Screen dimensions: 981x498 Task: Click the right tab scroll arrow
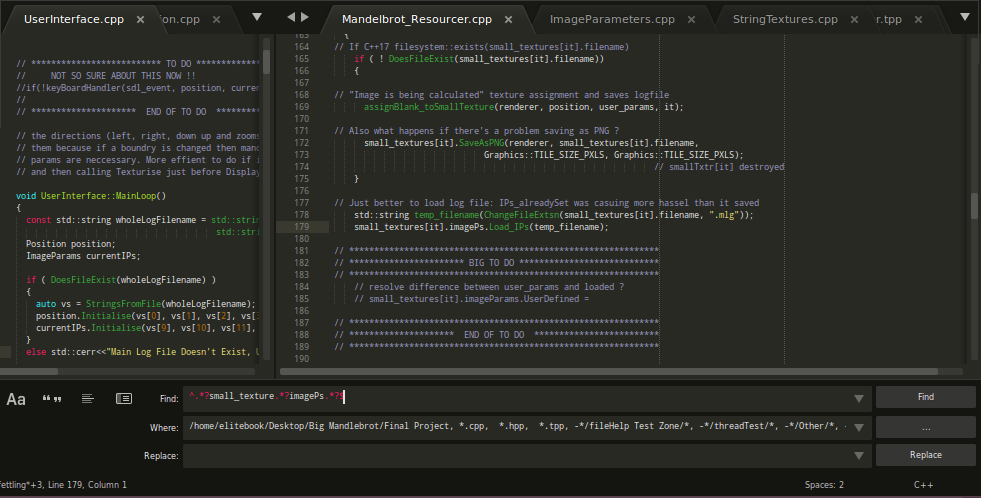click(x=306, y=17)
